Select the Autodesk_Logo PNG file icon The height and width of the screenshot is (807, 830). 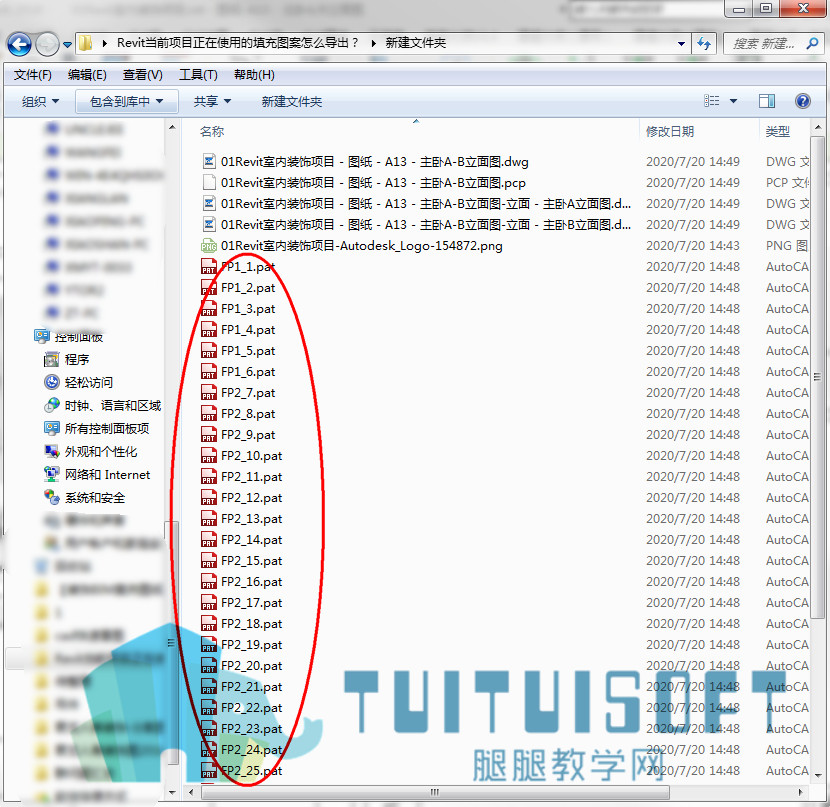(x=209, y=246)
